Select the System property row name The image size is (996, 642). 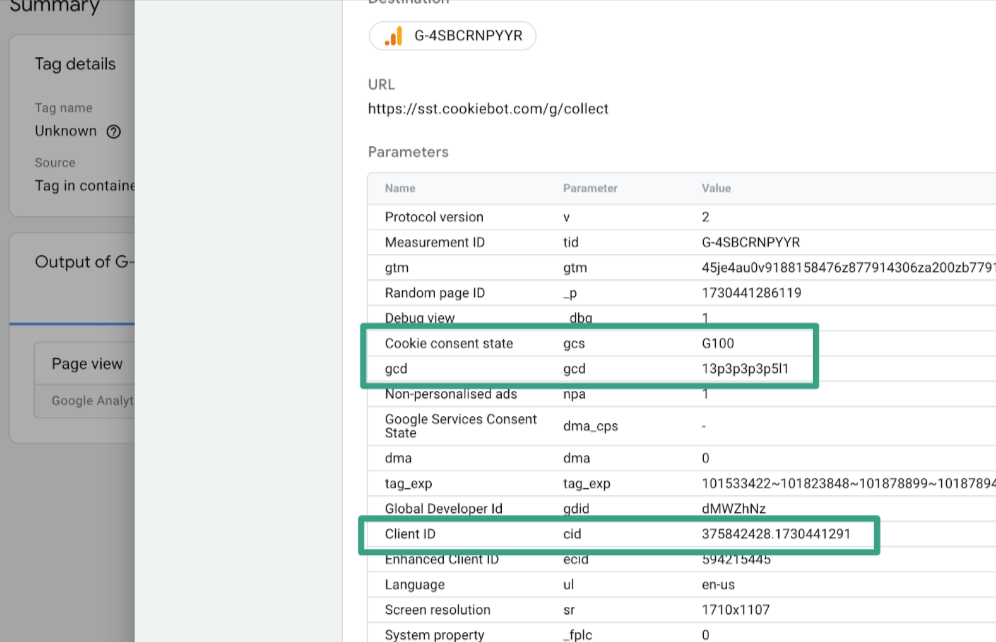(x=434, y=635)
